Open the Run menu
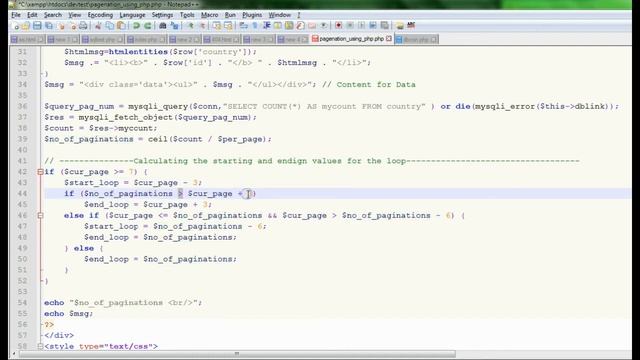The width and height of the screenshot is (640, 360). click(x=230, y=15)
